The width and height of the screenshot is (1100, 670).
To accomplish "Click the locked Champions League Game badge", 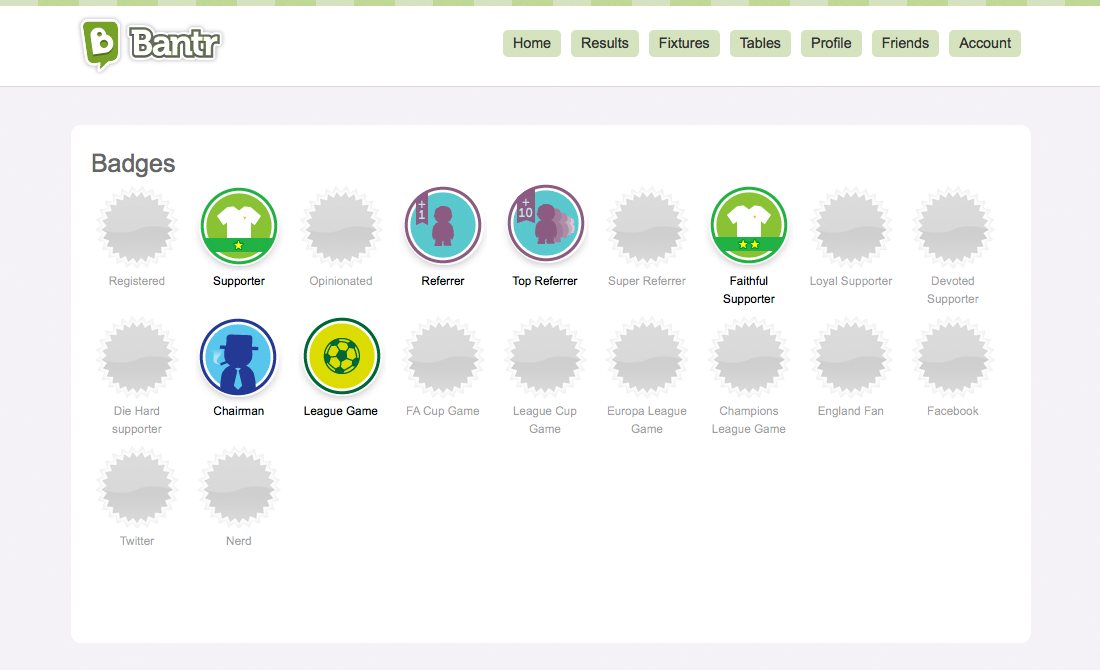I will [749, 357].
